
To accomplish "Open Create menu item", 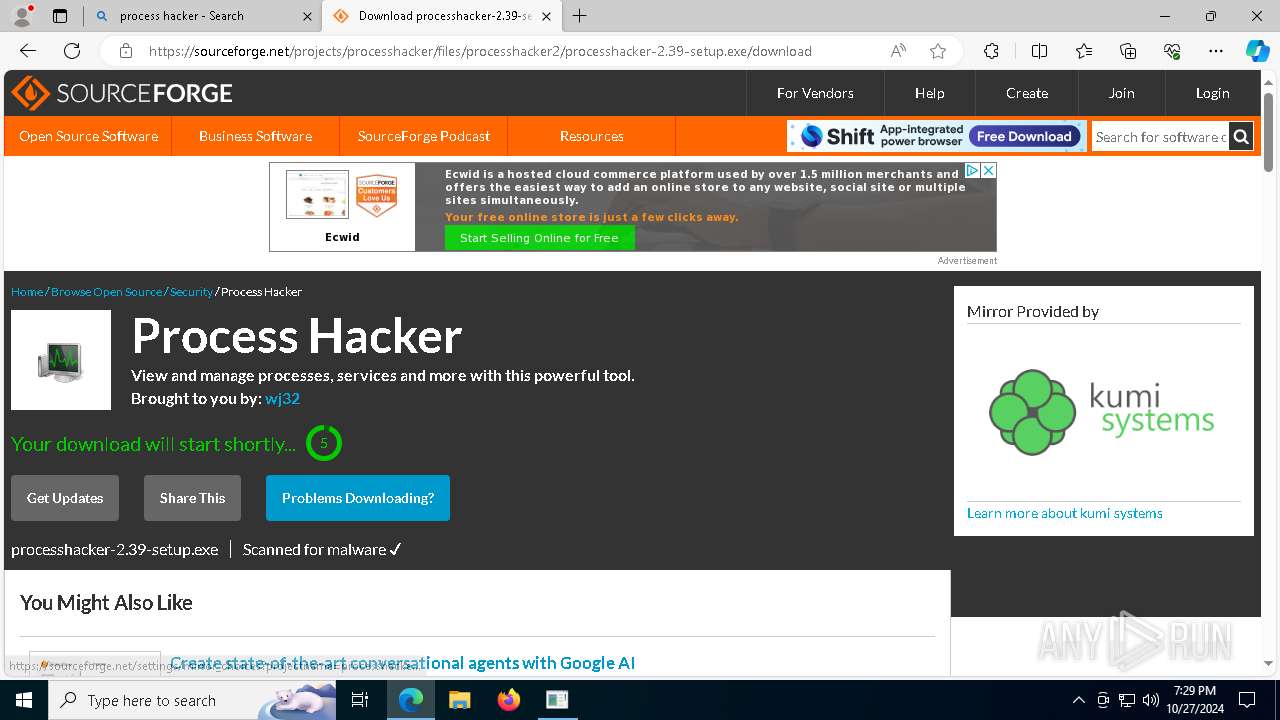I will pos(1027,93).
